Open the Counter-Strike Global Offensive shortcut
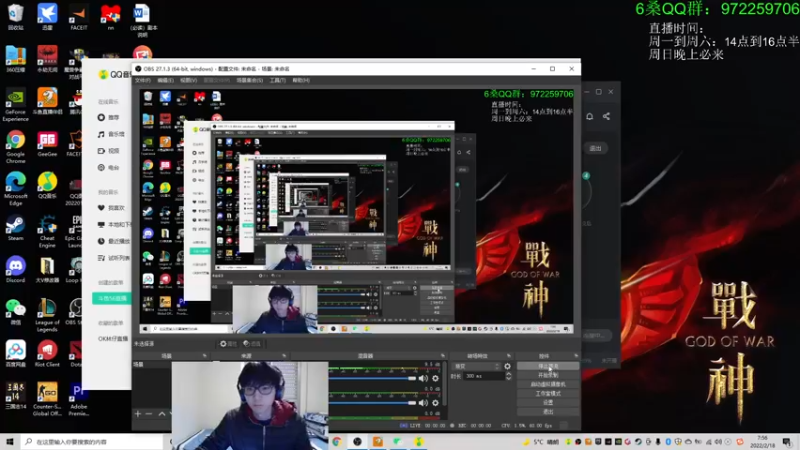 pyautogui.click(x=47, y=399)
